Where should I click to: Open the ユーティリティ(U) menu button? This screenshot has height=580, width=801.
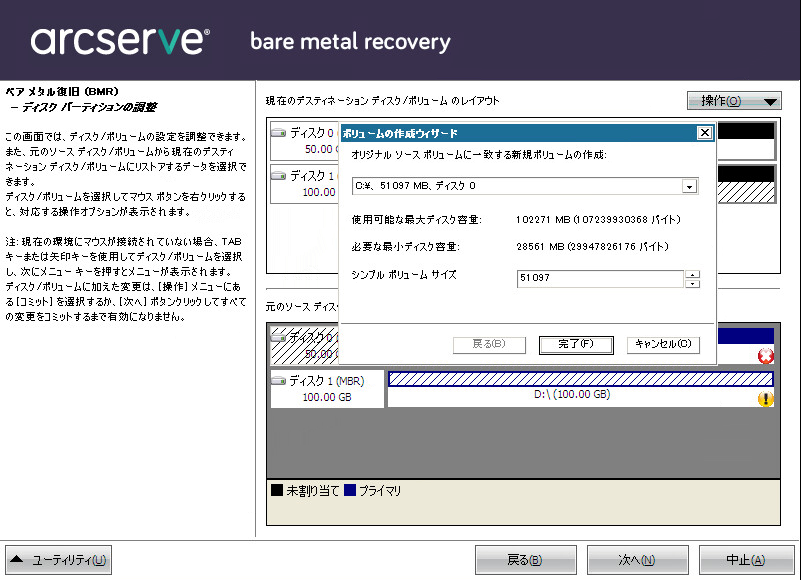click(58, 560)
